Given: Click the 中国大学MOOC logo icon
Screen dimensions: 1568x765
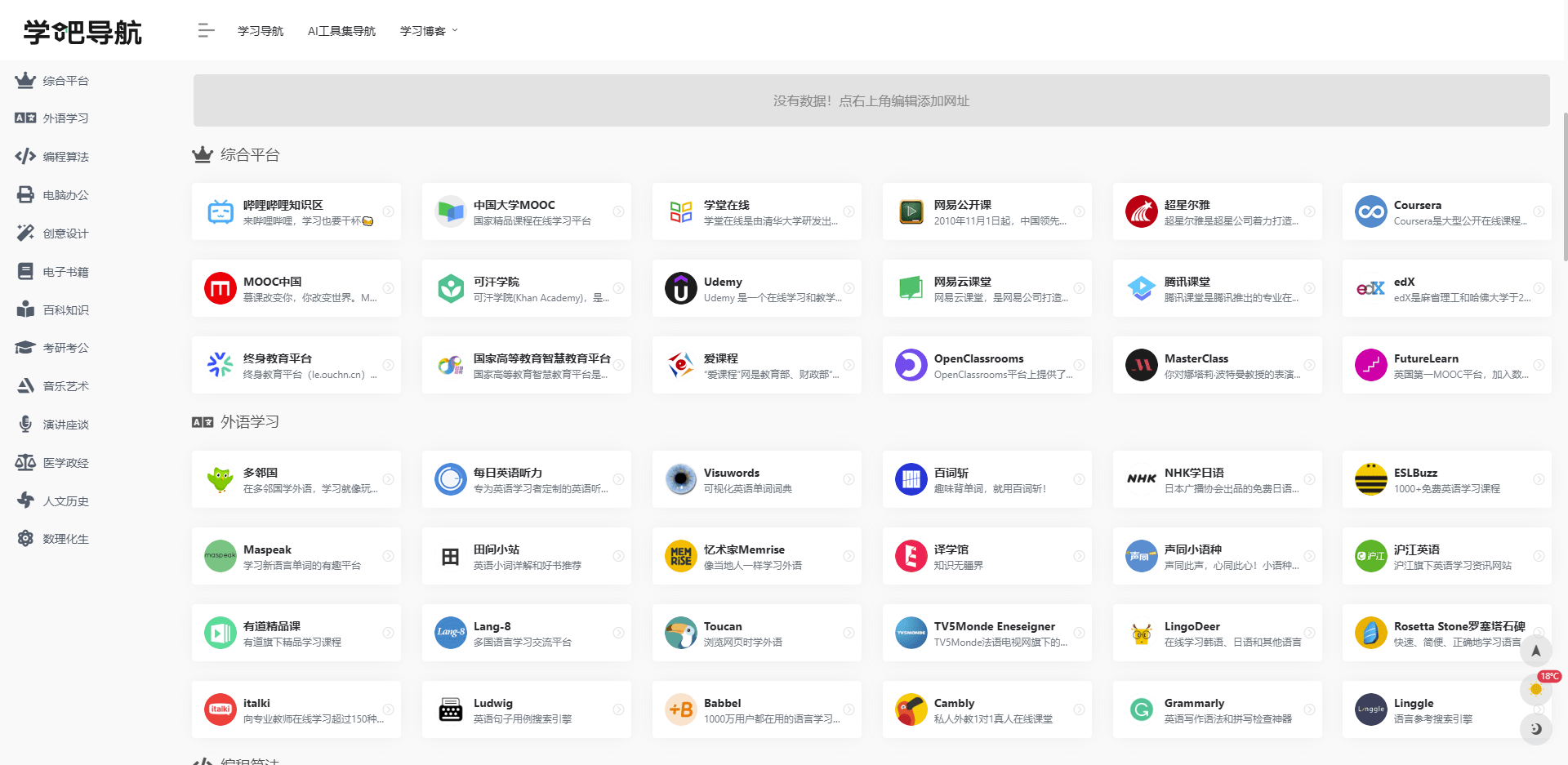Looking at the screenshot, I should coord(451,211).
